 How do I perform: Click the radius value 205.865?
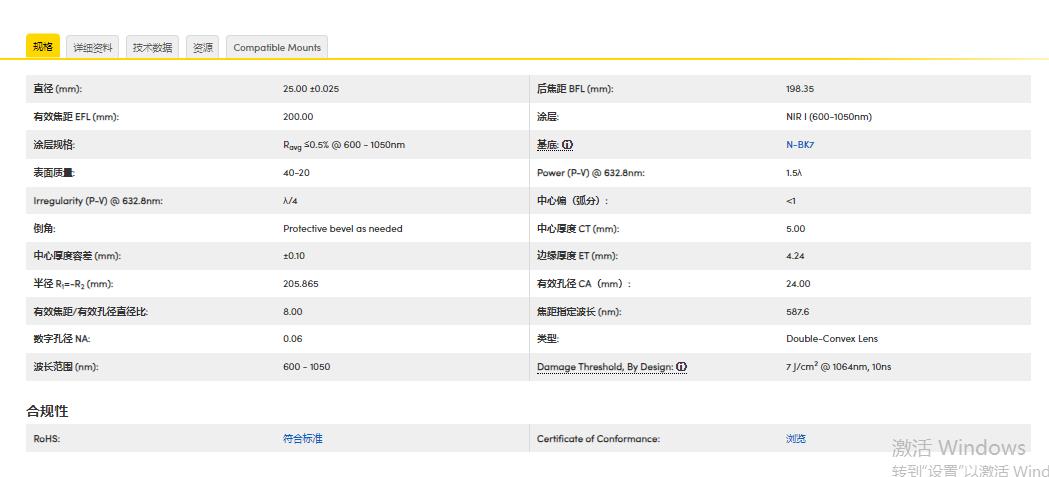click(x=300, y=284)
